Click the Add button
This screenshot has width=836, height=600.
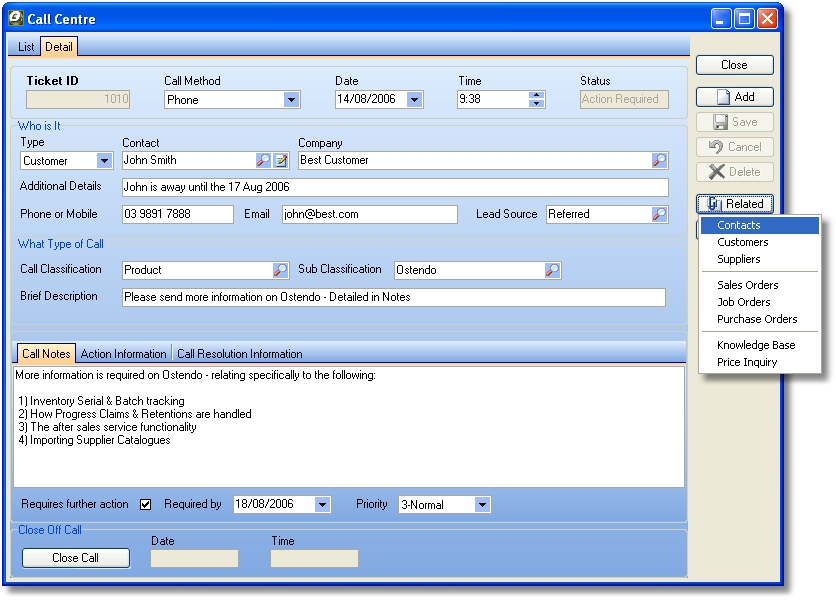pyautogui.click(x=735, y=97)
